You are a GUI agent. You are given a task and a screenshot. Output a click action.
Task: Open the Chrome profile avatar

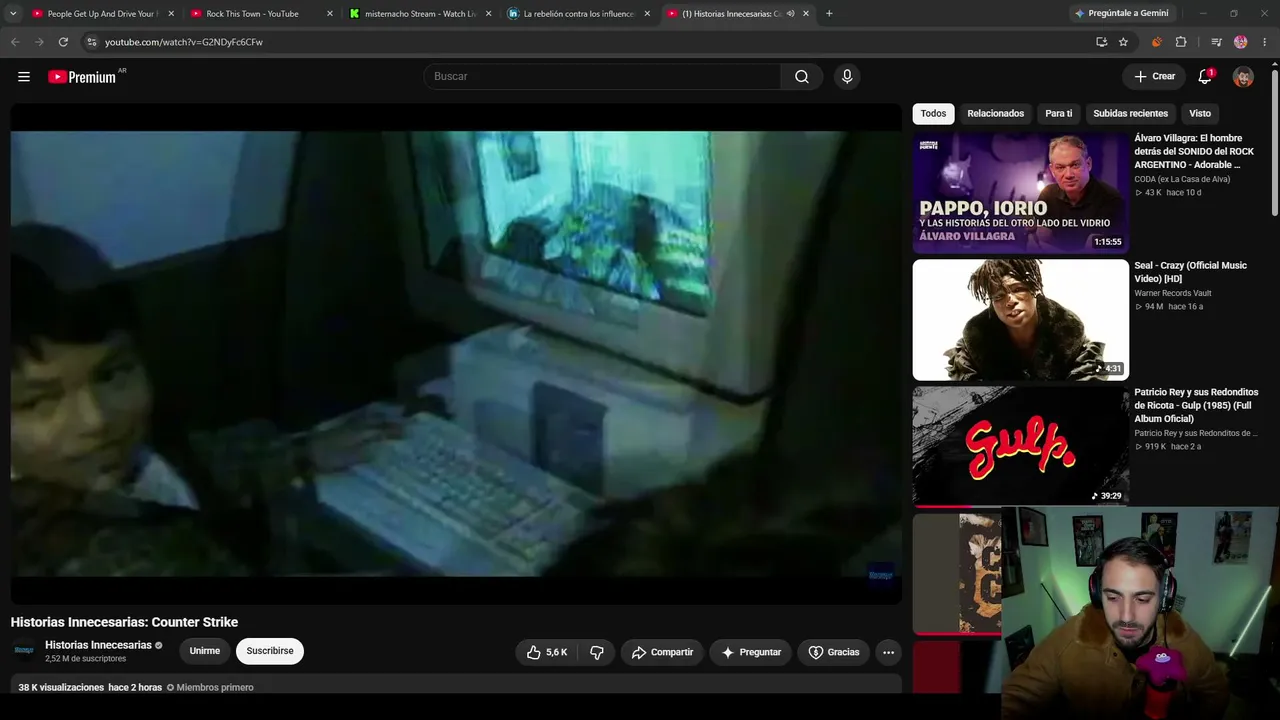pos(1241,42)
